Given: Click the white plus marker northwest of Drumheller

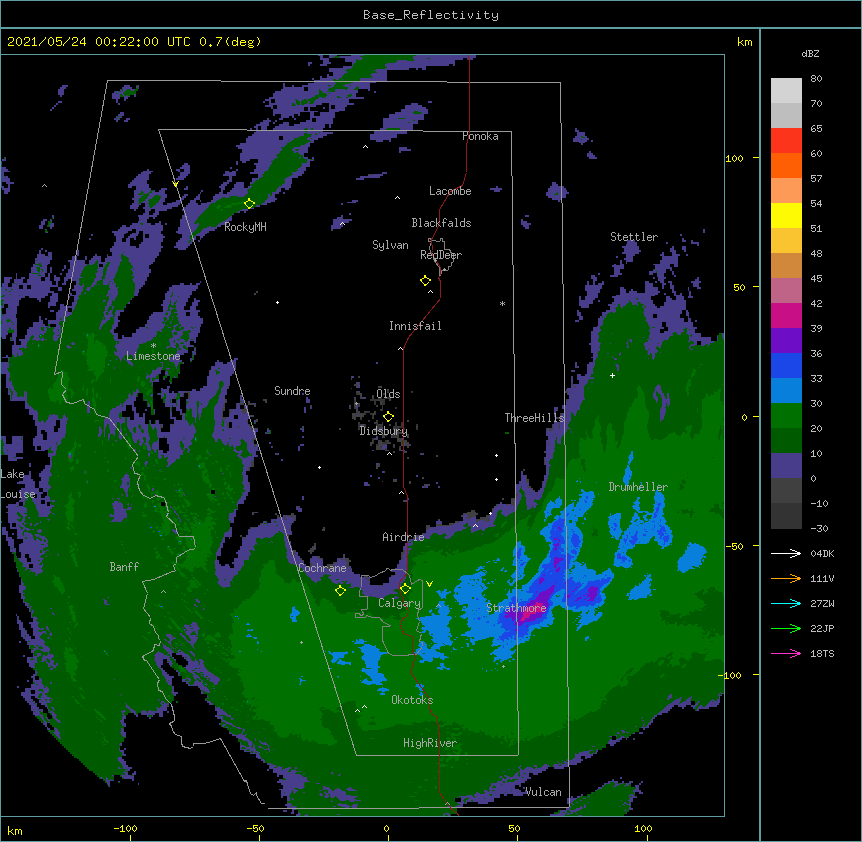Looking at the screenshot, I should coord(612,375).
